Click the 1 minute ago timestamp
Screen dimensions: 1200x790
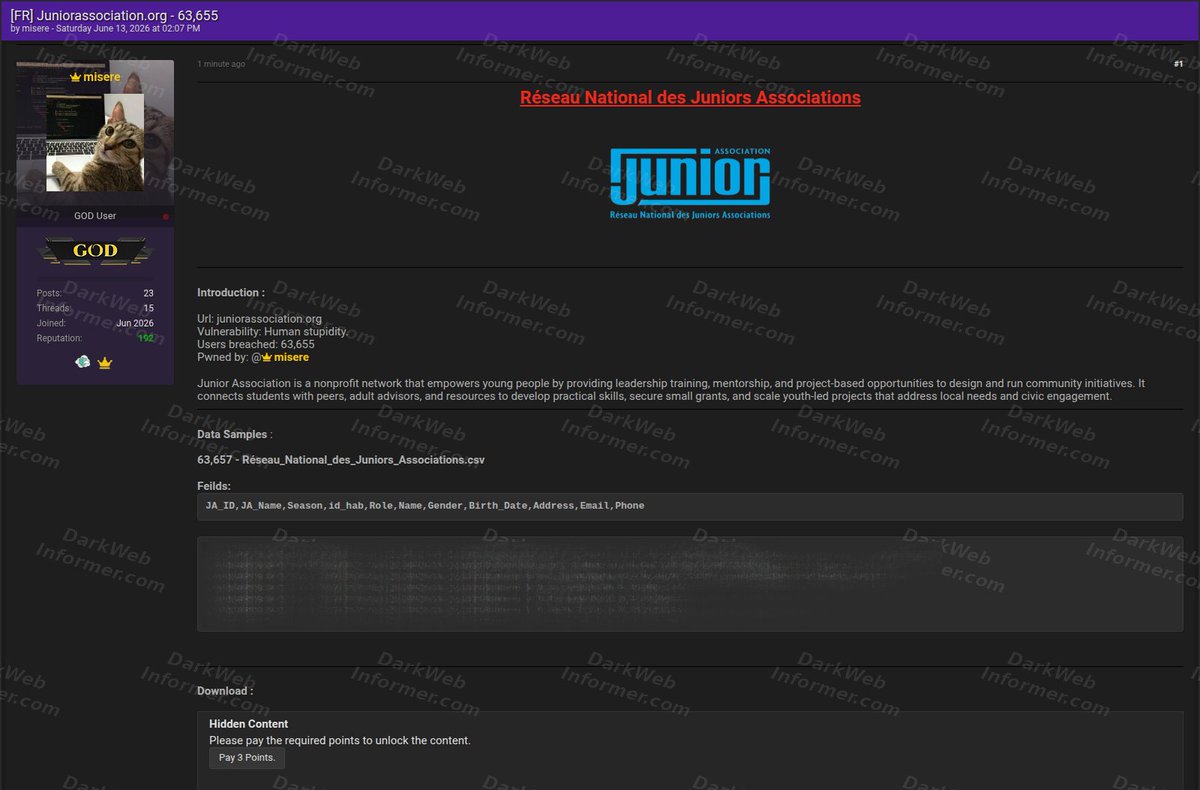[221, 64]
